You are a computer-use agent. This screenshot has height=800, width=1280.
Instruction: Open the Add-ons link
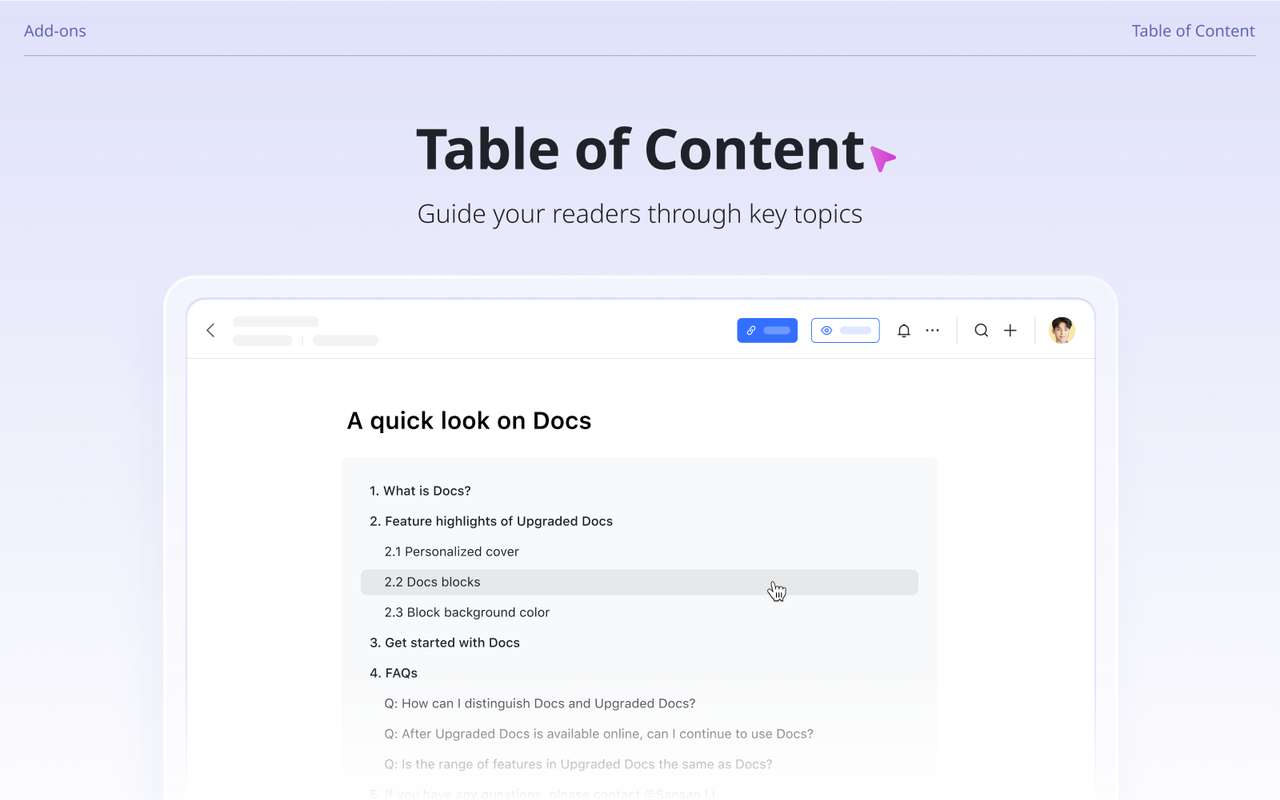pos(55,31)
